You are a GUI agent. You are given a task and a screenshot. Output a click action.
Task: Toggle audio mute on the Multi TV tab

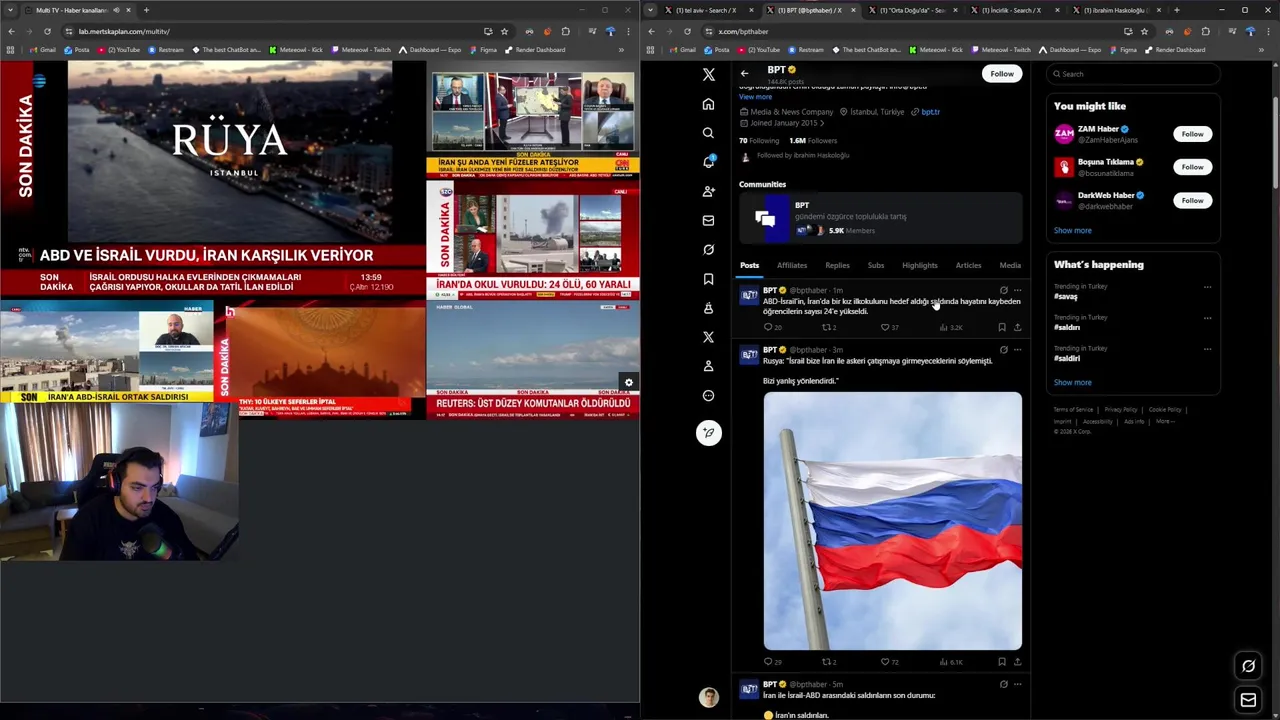[115, 10]
